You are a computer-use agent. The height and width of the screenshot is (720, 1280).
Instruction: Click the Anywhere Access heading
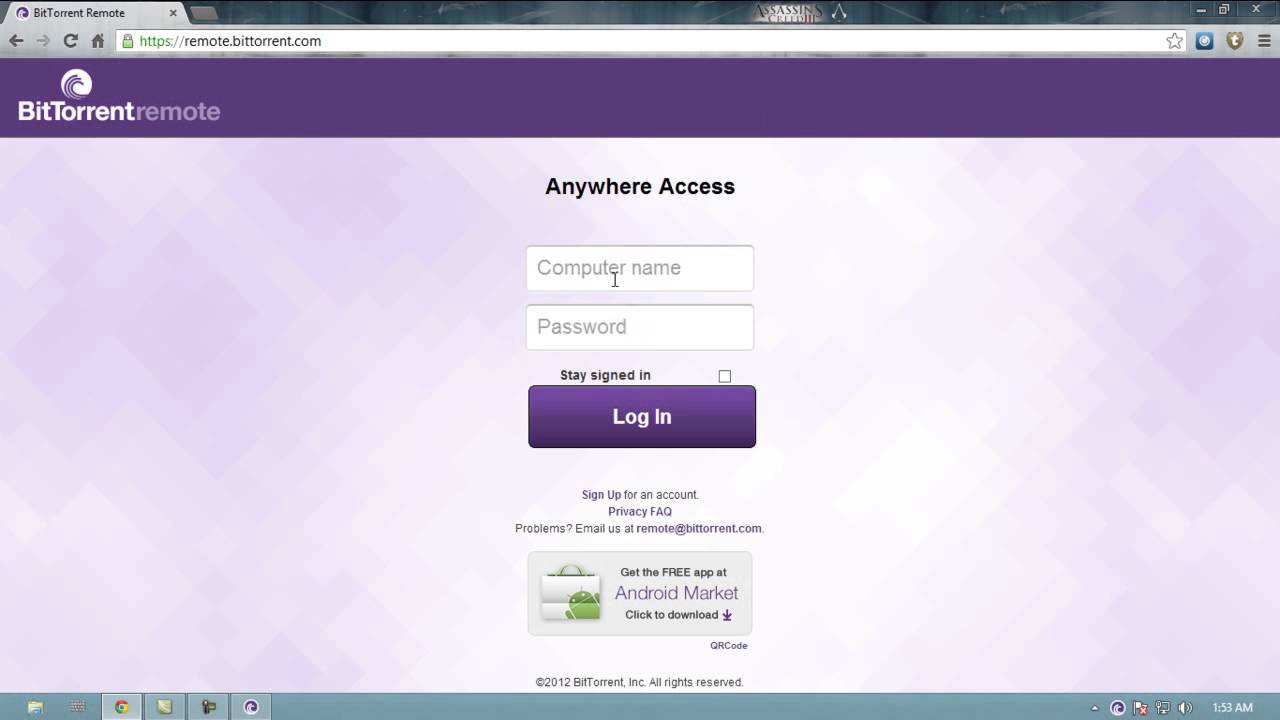point(640,186)
